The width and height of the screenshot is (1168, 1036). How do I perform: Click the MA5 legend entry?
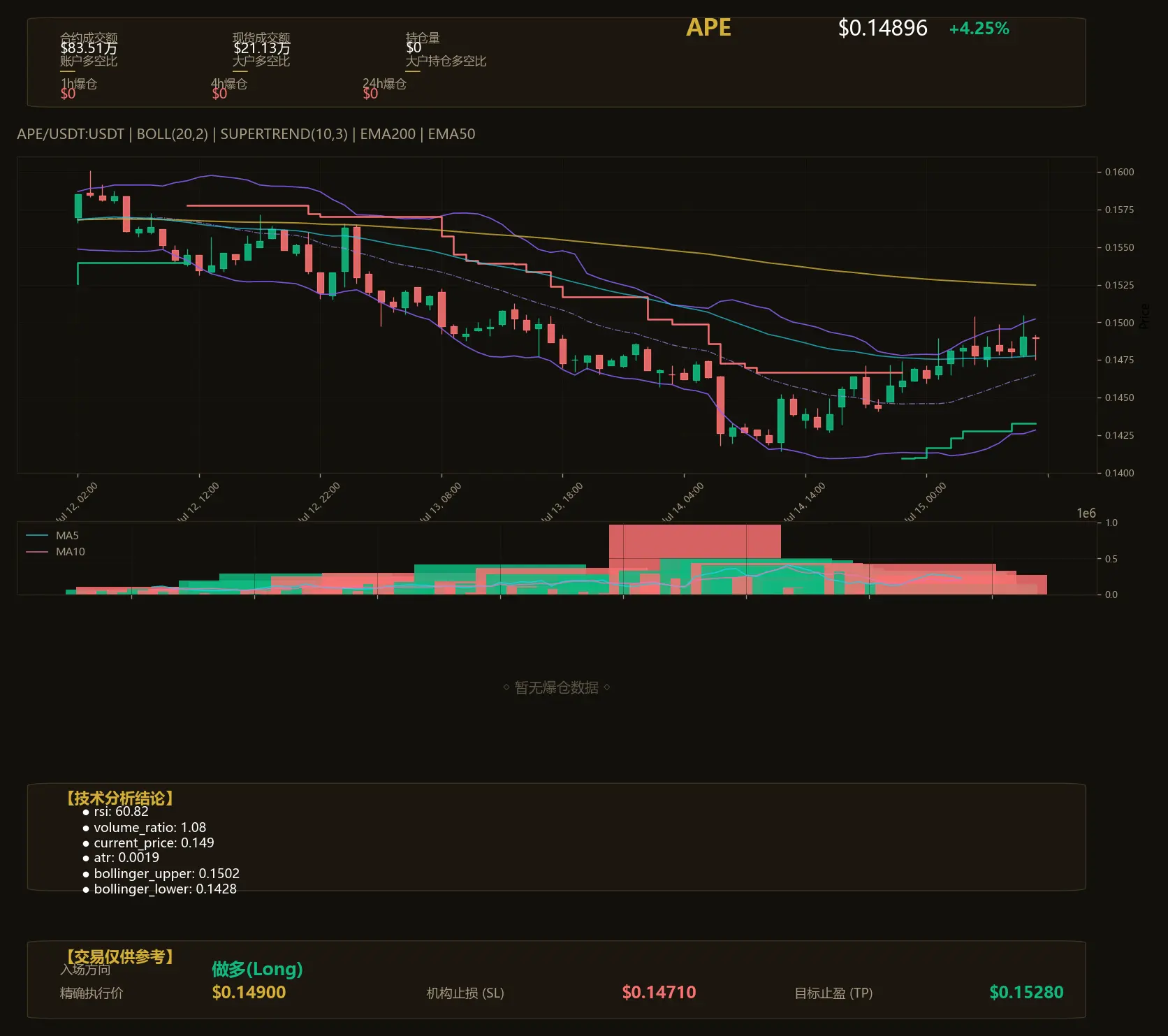click(x=52, y=536)
